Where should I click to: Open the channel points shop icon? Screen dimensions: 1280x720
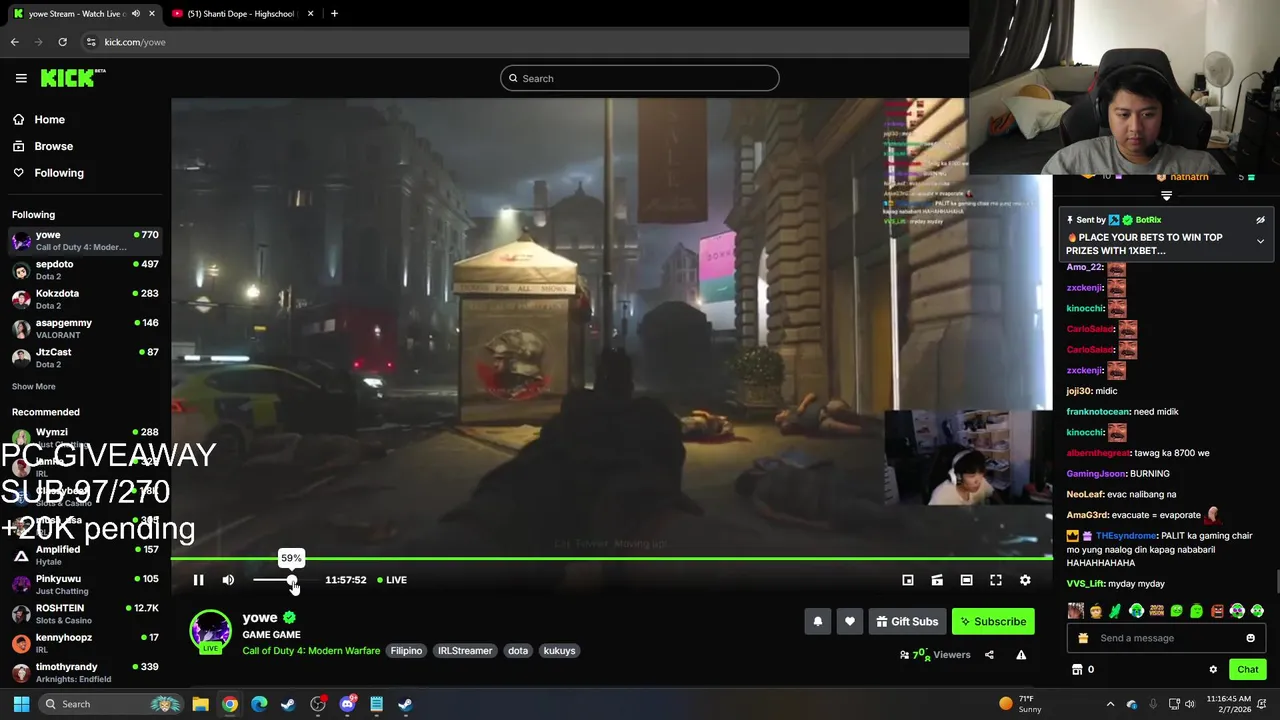1077,669
